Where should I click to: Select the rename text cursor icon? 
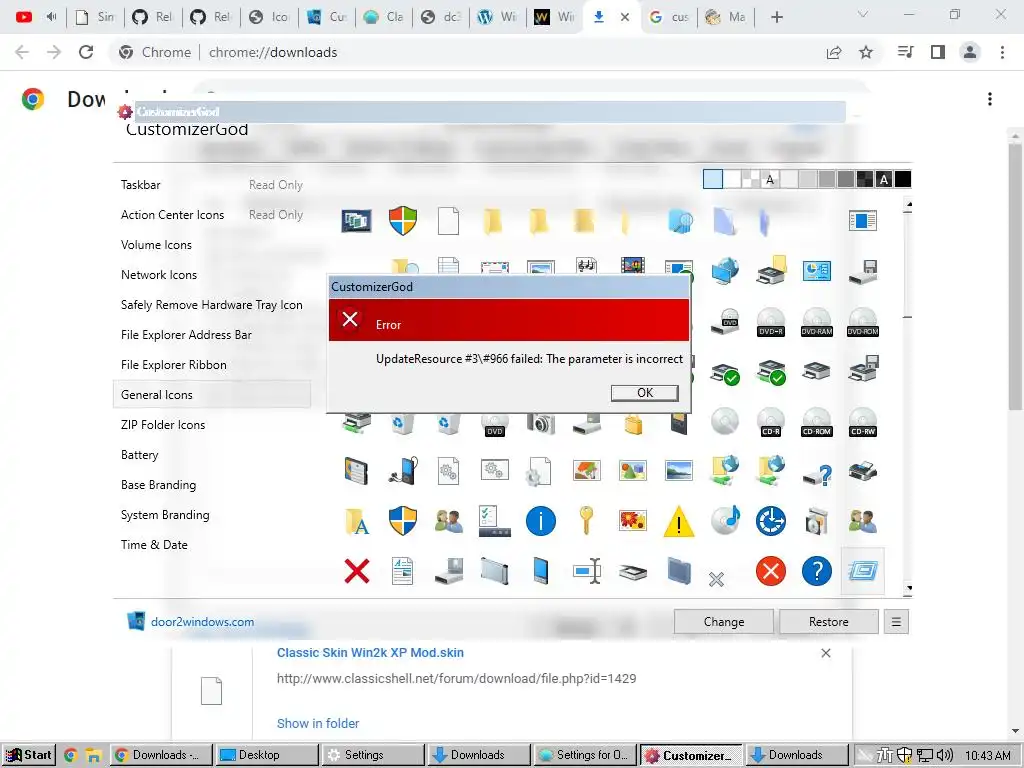[x=586, y=571]
